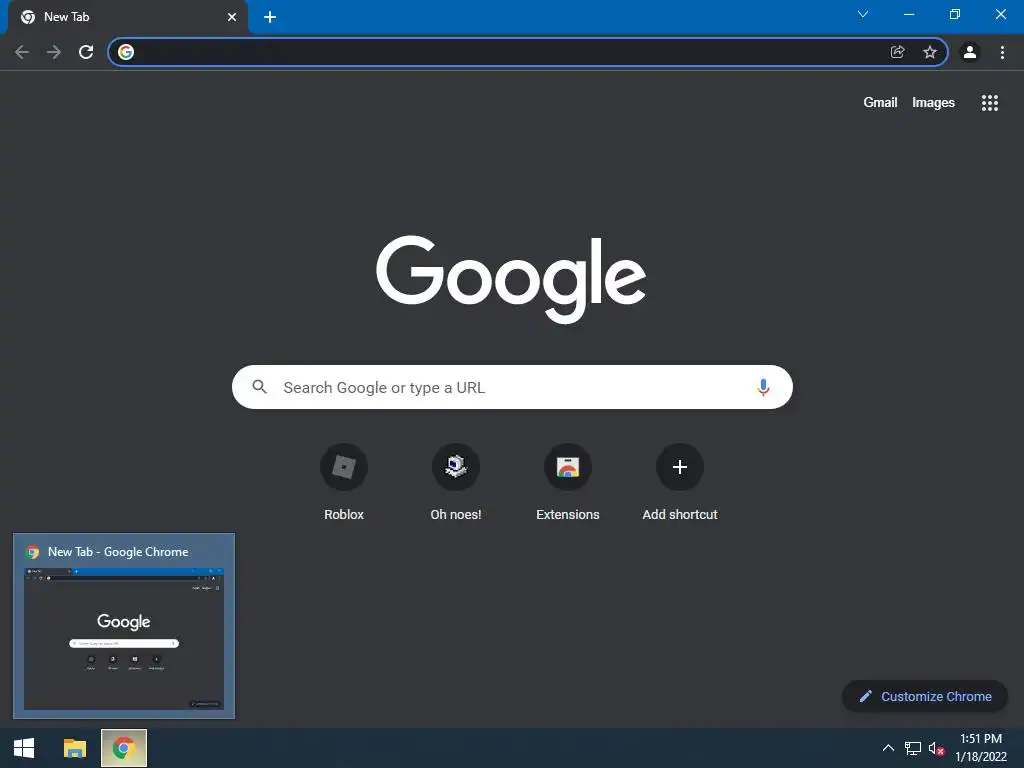Click the Chrome taskbar icon
Screen dimensions: 1024x768
(124, 748)
